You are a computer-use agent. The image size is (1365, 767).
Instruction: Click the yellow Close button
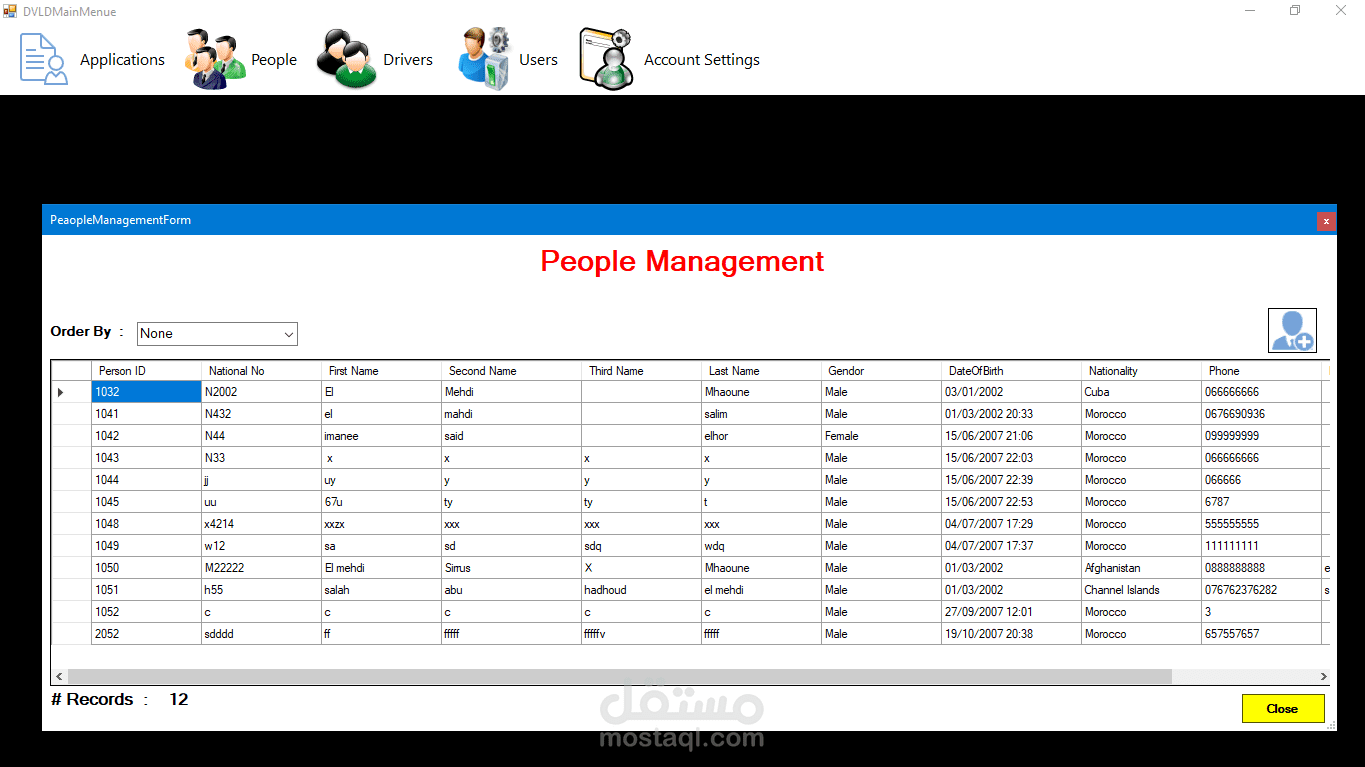coord(1283,708)
